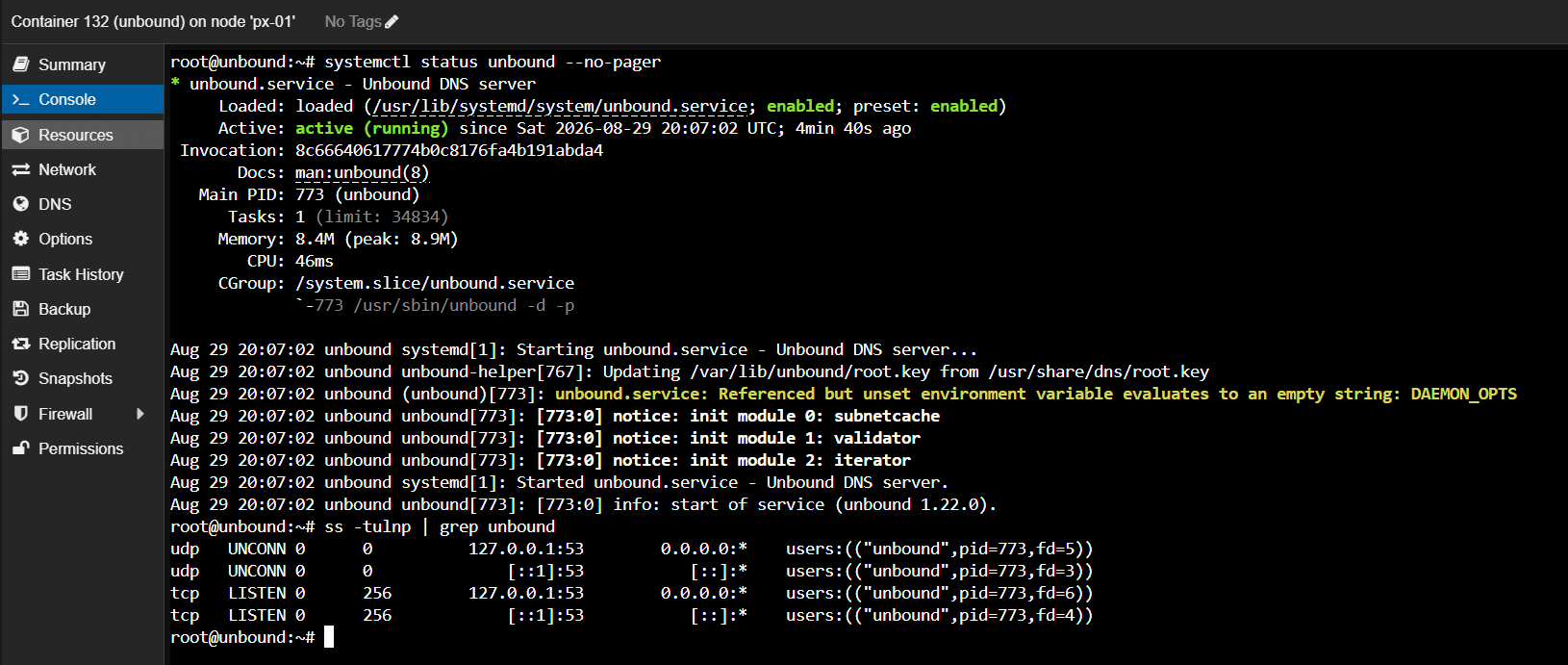The width and height of the screenshot is (1568, 665).
Task: Click the DAEMON_OPTS warning text
Action: click(x=1036, y=394)
